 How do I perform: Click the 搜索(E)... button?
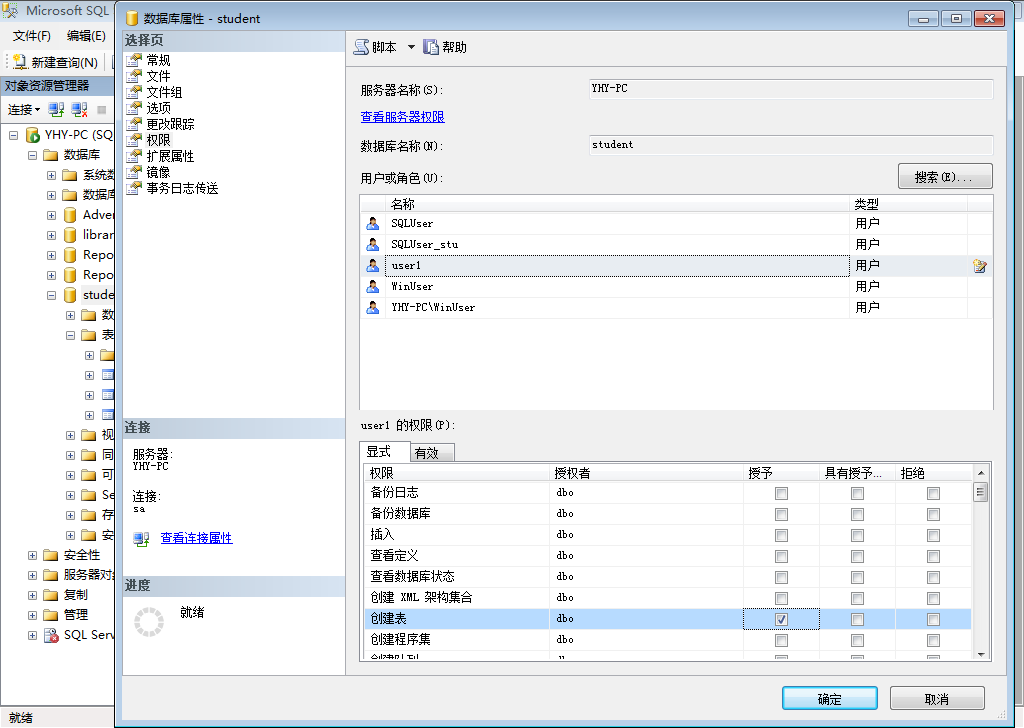(945, 176)
